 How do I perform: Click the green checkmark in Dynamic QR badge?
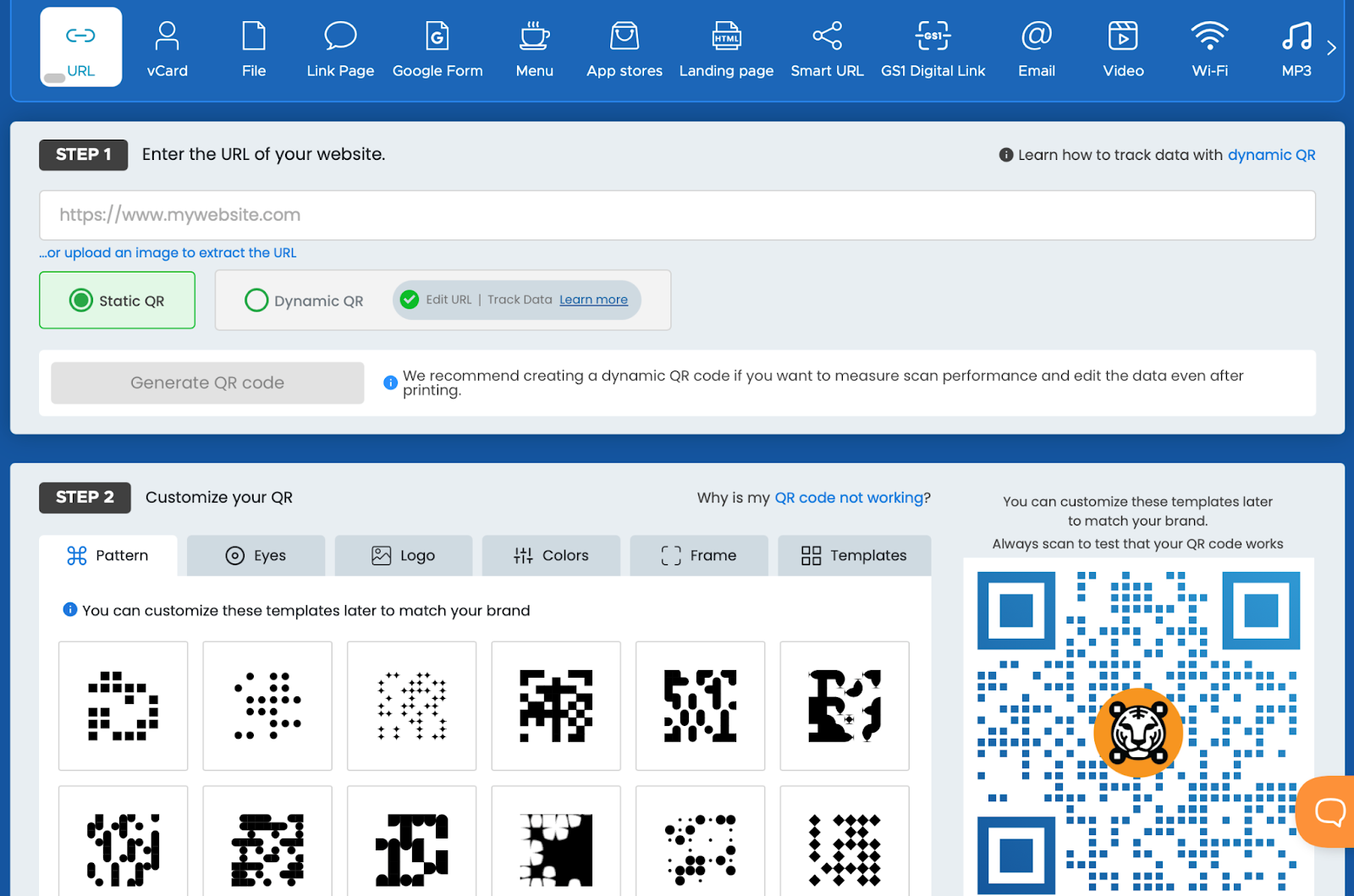point(410,300)
